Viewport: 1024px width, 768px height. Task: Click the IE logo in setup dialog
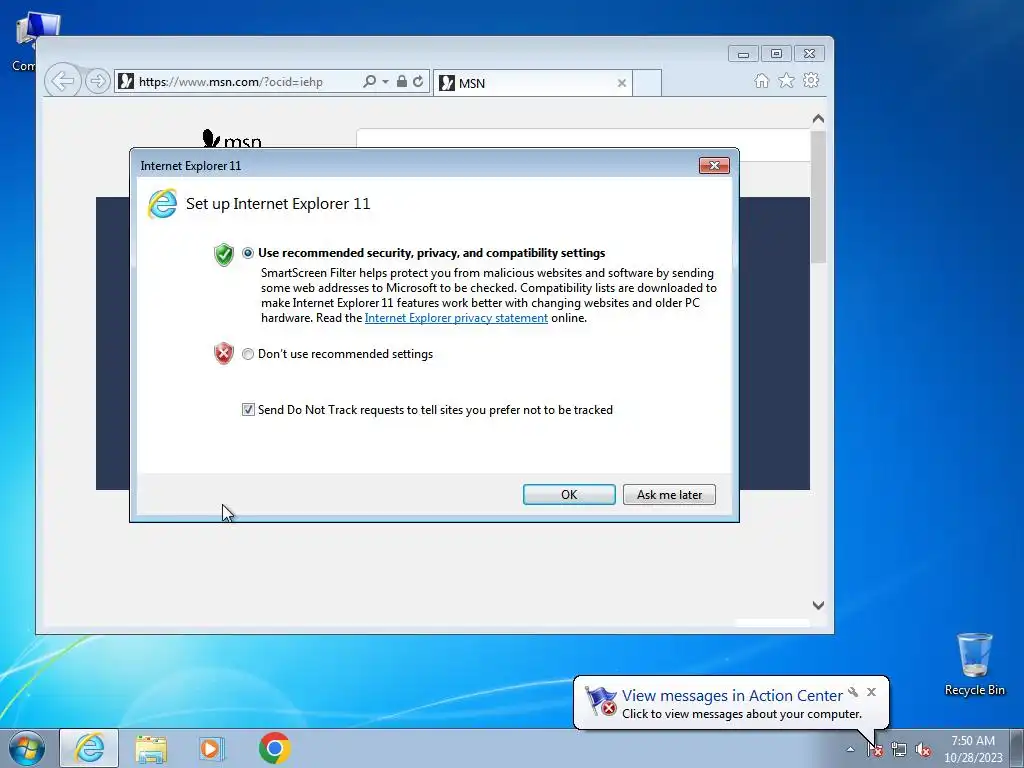pyautogui.click(x=162, y=204)
